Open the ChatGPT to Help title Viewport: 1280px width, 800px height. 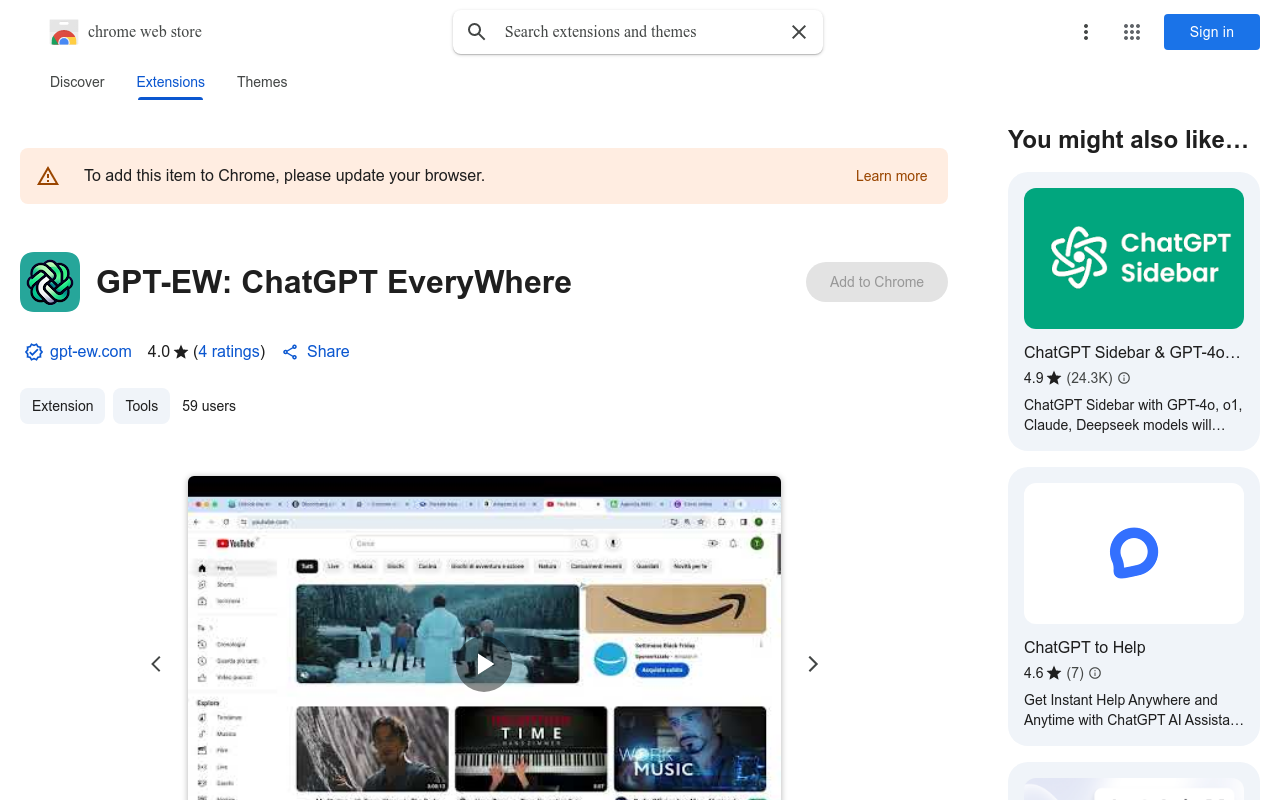point(1085,647)
